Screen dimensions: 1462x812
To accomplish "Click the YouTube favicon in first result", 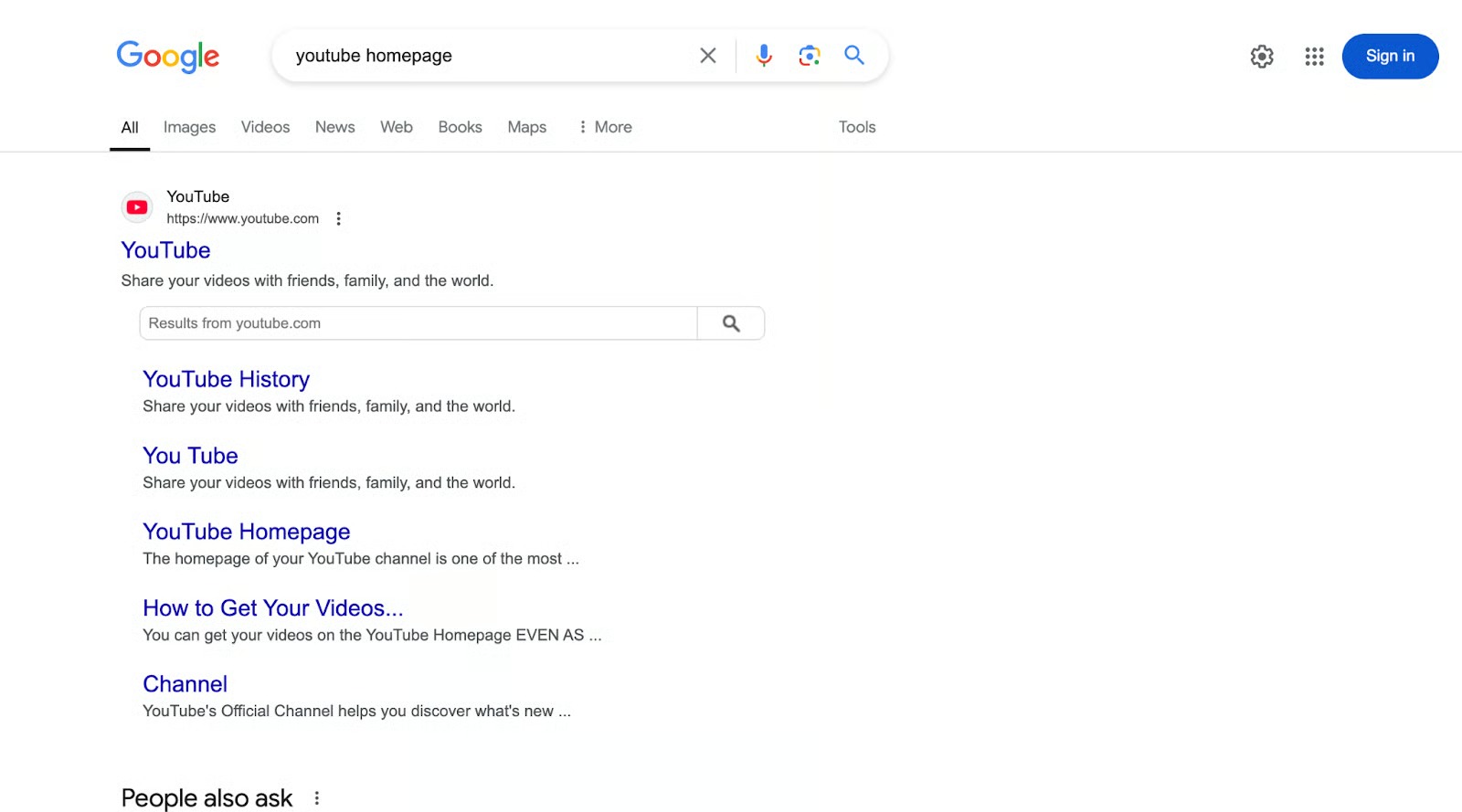I will tap(137, 207).
